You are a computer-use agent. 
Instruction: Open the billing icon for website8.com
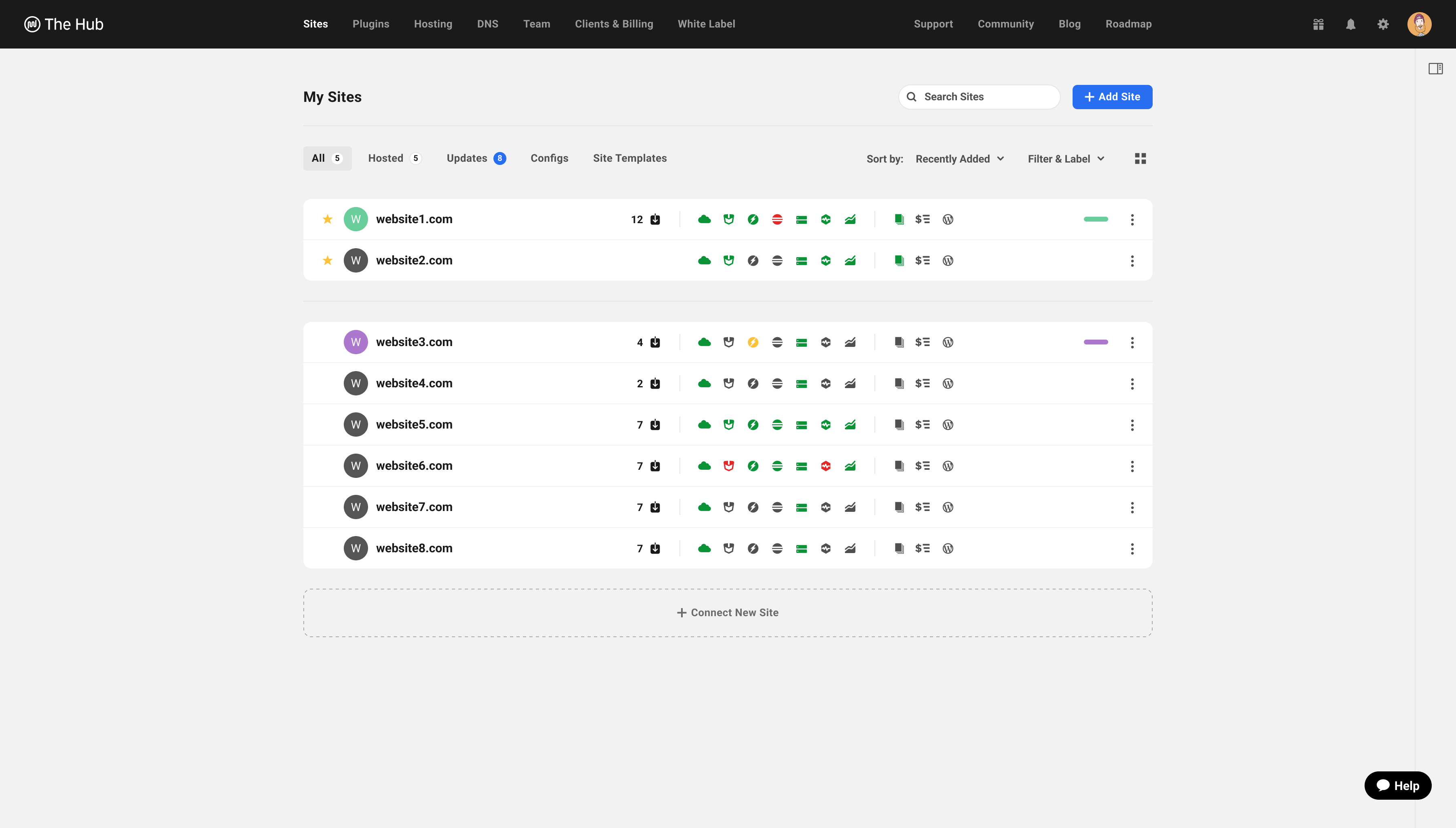click(x=923, y=548)
